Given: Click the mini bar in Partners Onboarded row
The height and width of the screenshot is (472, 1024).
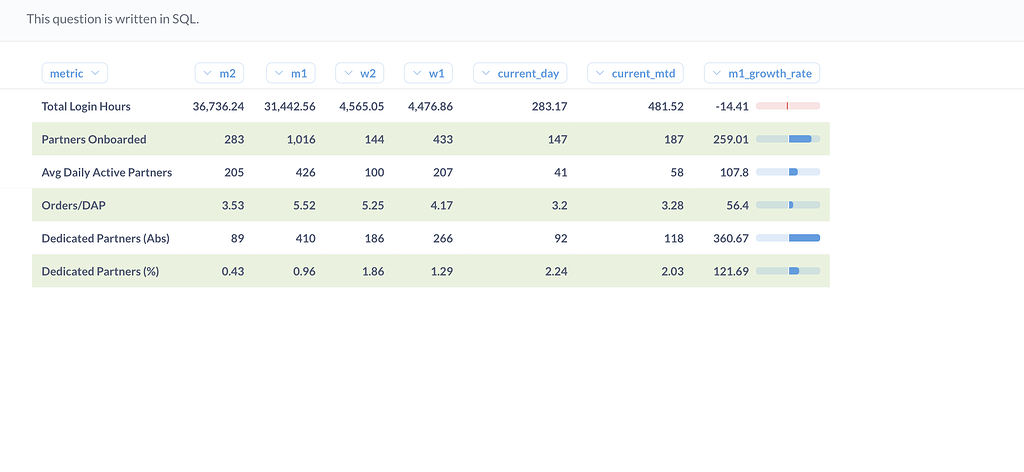Looking at the screenshot, I should (x=788, y=139).
